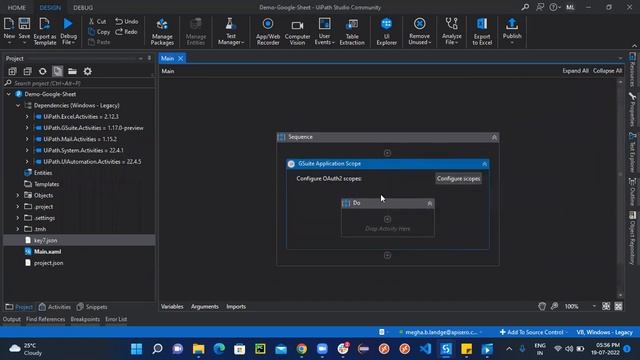Add activity via plus inside Do
640x360 pixels.
(x=387, y=219)
